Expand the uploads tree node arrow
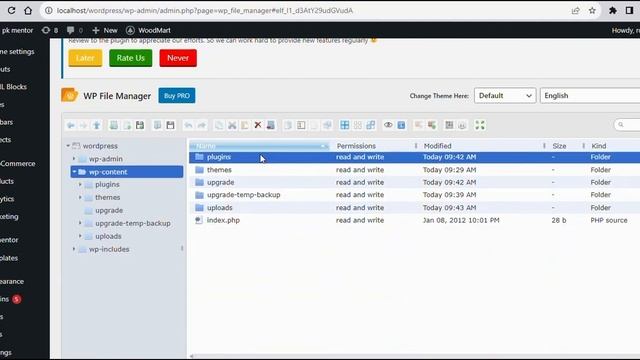 click(x=80, y=236)
